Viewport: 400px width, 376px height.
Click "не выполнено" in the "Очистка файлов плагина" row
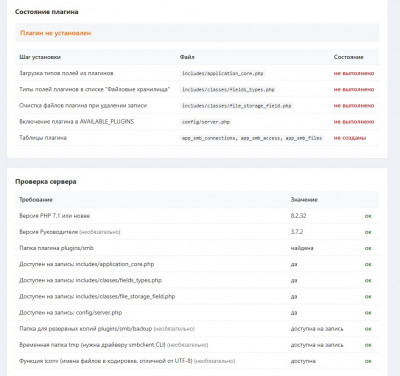[354, 106]
